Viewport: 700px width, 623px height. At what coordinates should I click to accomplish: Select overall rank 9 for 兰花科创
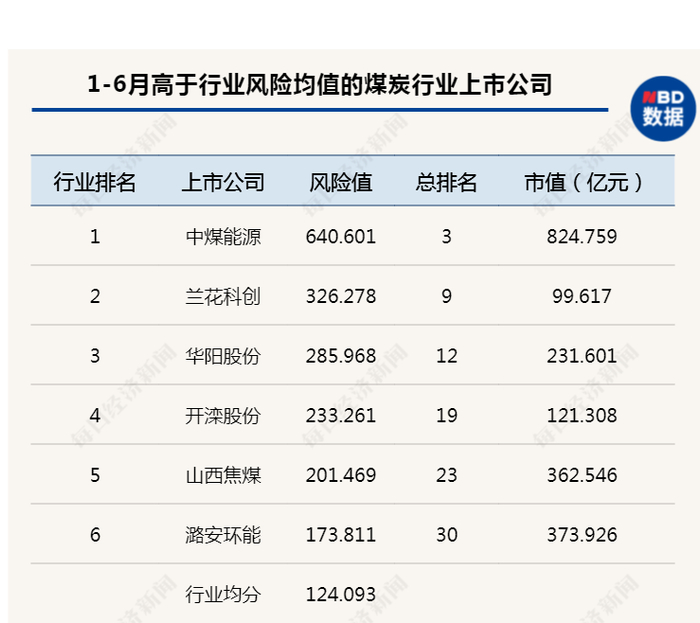pos(446,296)
